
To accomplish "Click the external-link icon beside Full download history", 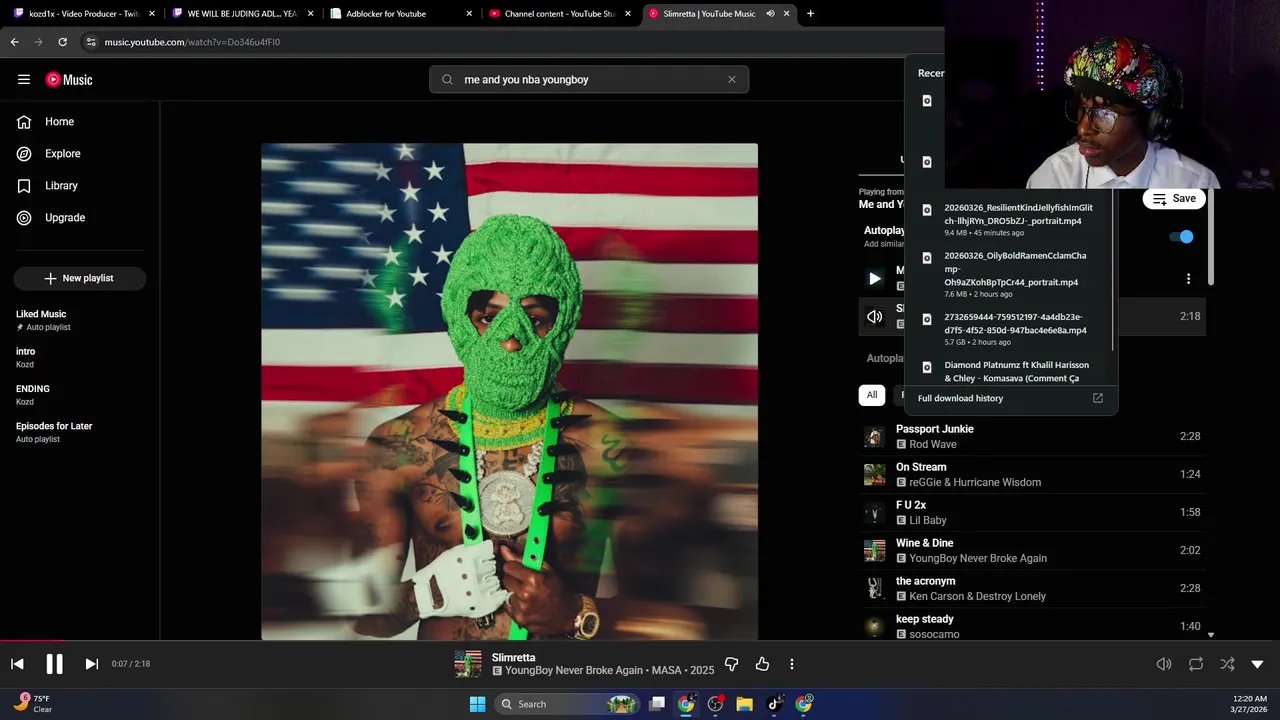I will coord(1098,398).
